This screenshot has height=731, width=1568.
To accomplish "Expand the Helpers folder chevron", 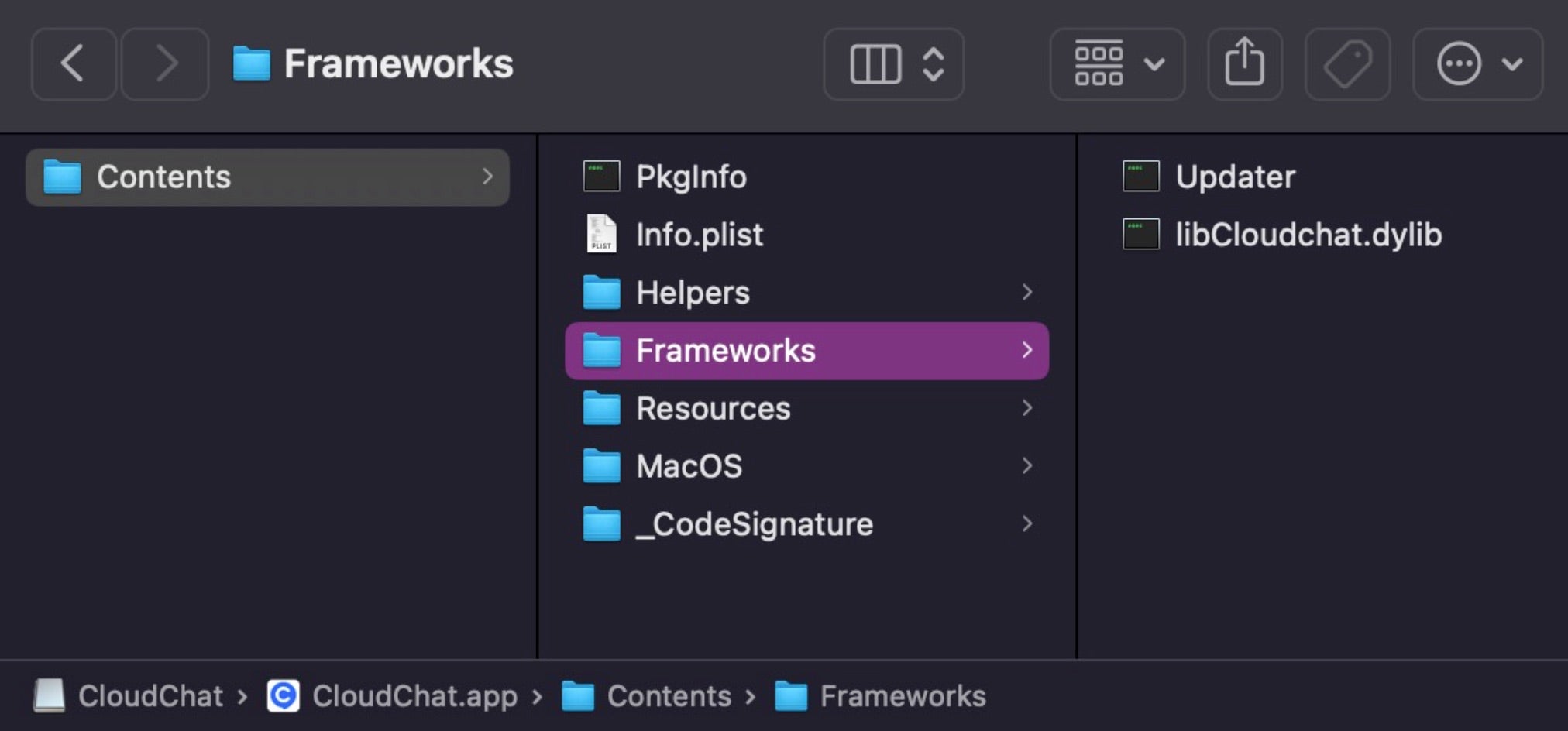I will coord(1026,293).
